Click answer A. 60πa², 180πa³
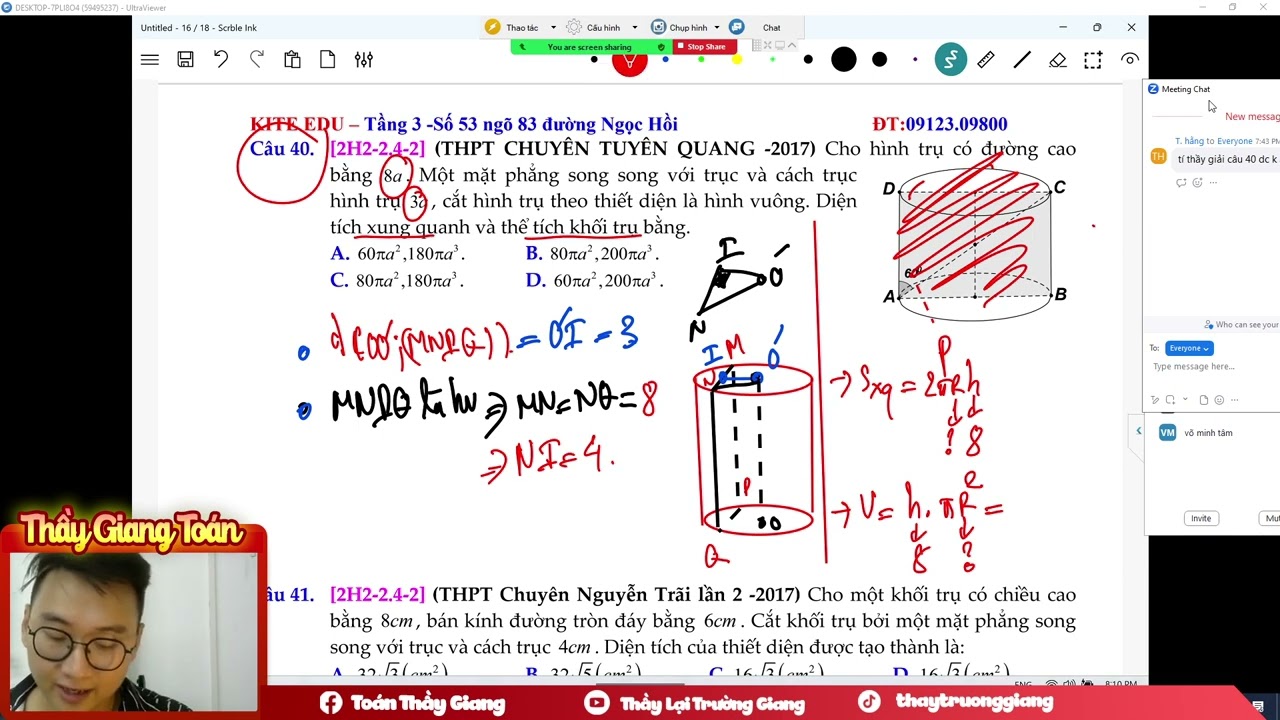Screen dimensions: 1280x720 [x=398, y=253]
